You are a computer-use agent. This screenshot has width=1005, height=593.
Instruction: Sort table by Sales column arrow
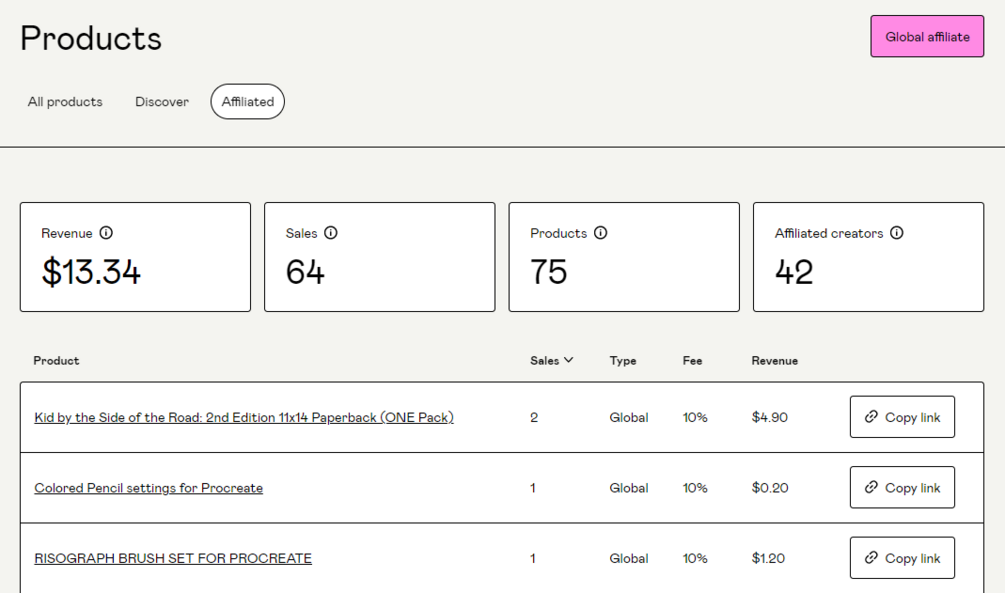569,360
